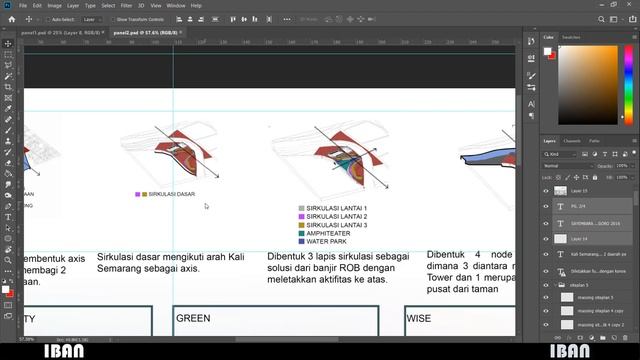This screenshot has height=360, width=640.
Task: Open the Auto-Select Layer dropdown
Action: [93, 19]
